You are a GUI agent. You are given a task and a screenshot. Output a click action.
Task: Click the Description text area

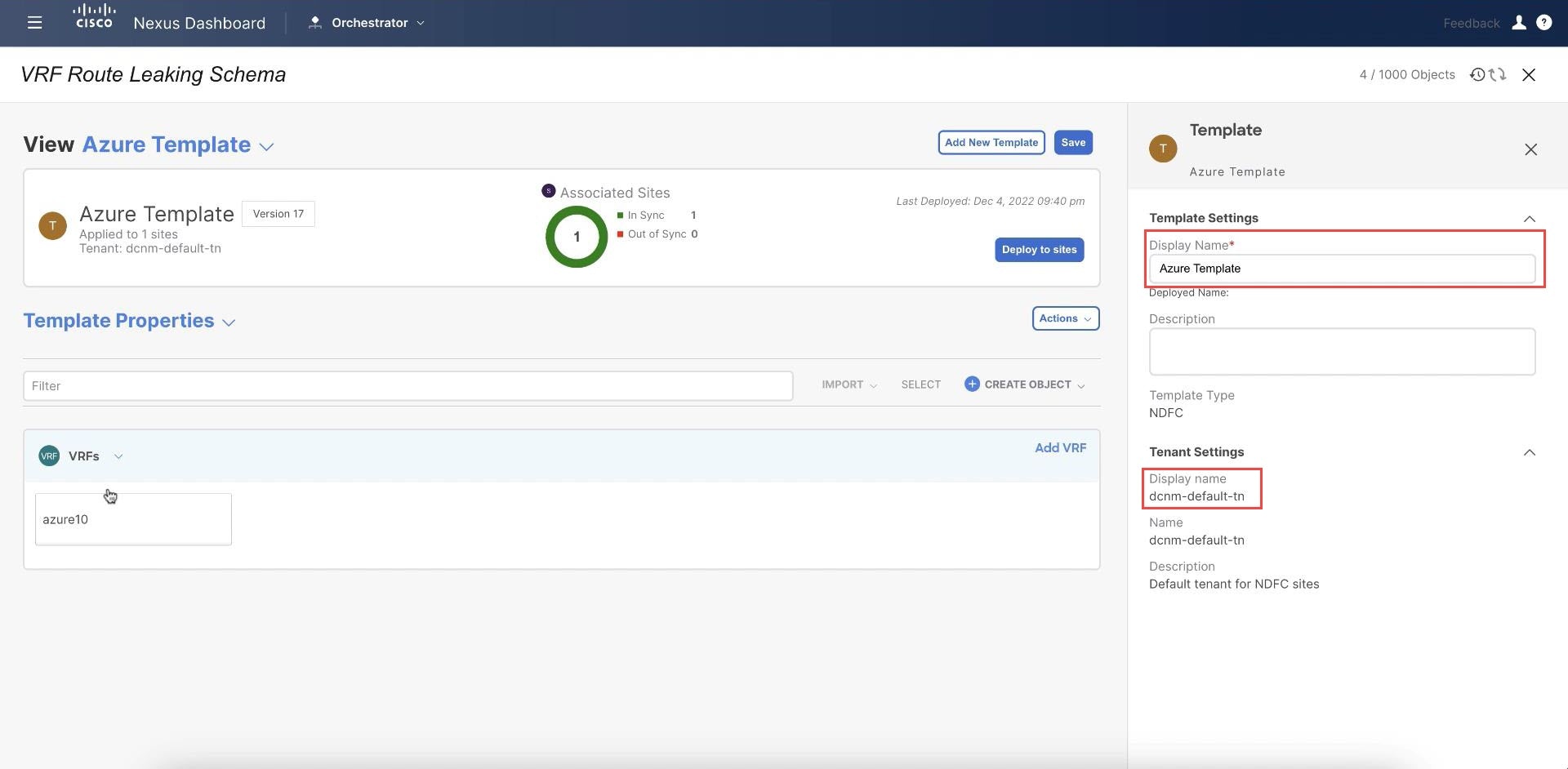pos(1342,352)
